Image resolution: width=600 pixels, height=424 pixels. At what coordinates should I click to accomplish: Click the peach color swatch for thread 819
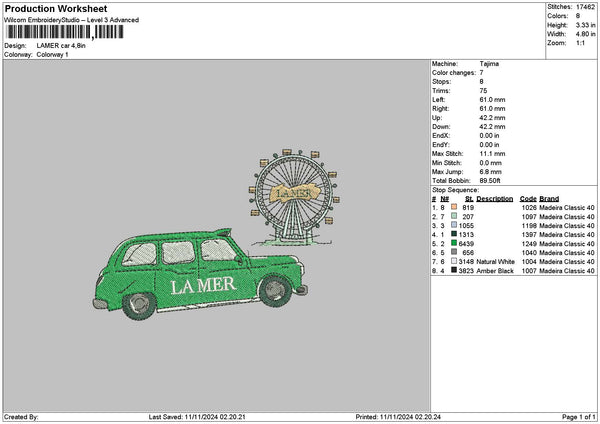(x=454, y=207)
